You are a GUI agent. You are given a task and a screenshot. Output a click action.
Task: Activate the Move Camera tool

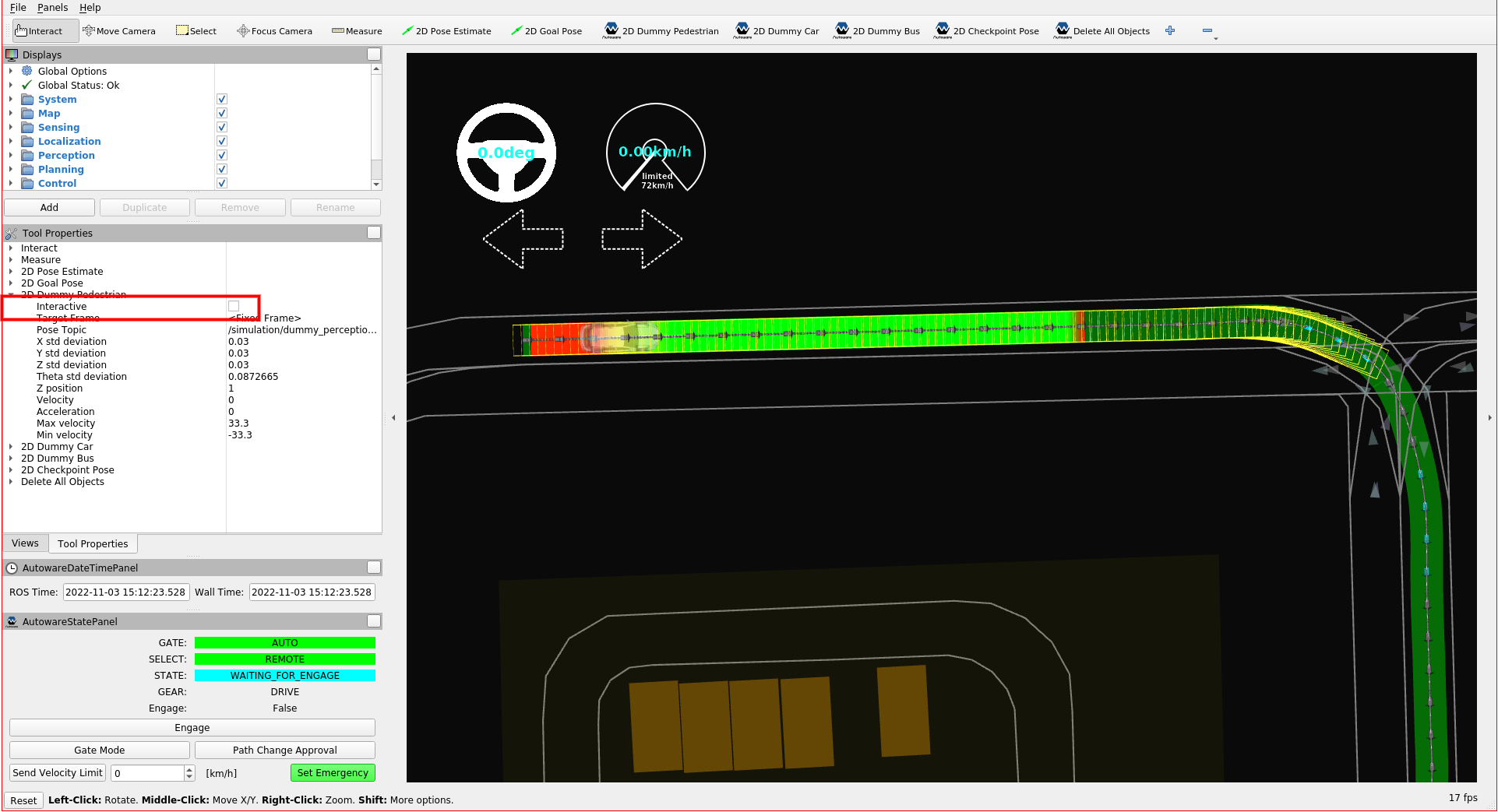pos(119,30)
